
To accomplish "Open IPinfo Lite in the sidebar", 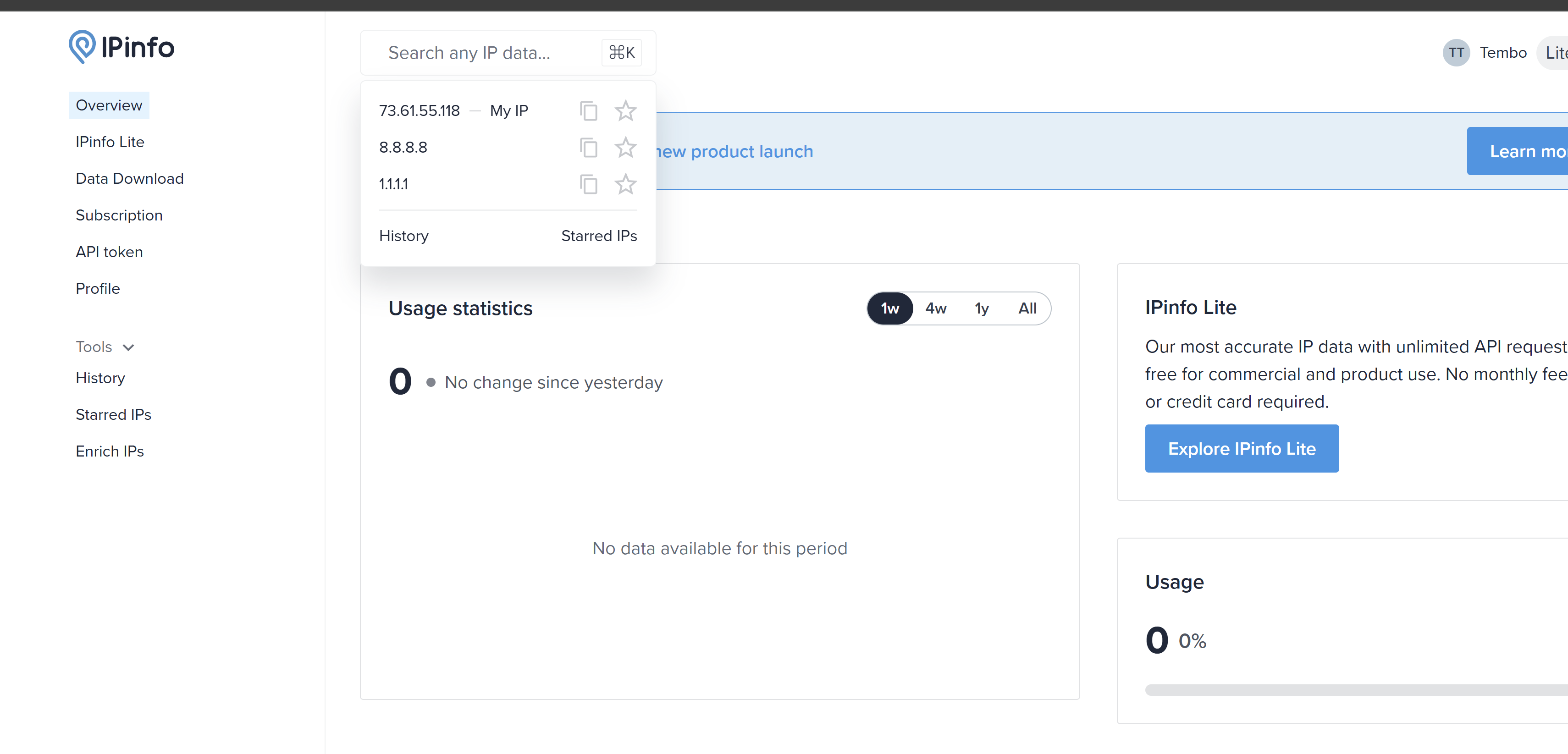I will click(110, 142).
